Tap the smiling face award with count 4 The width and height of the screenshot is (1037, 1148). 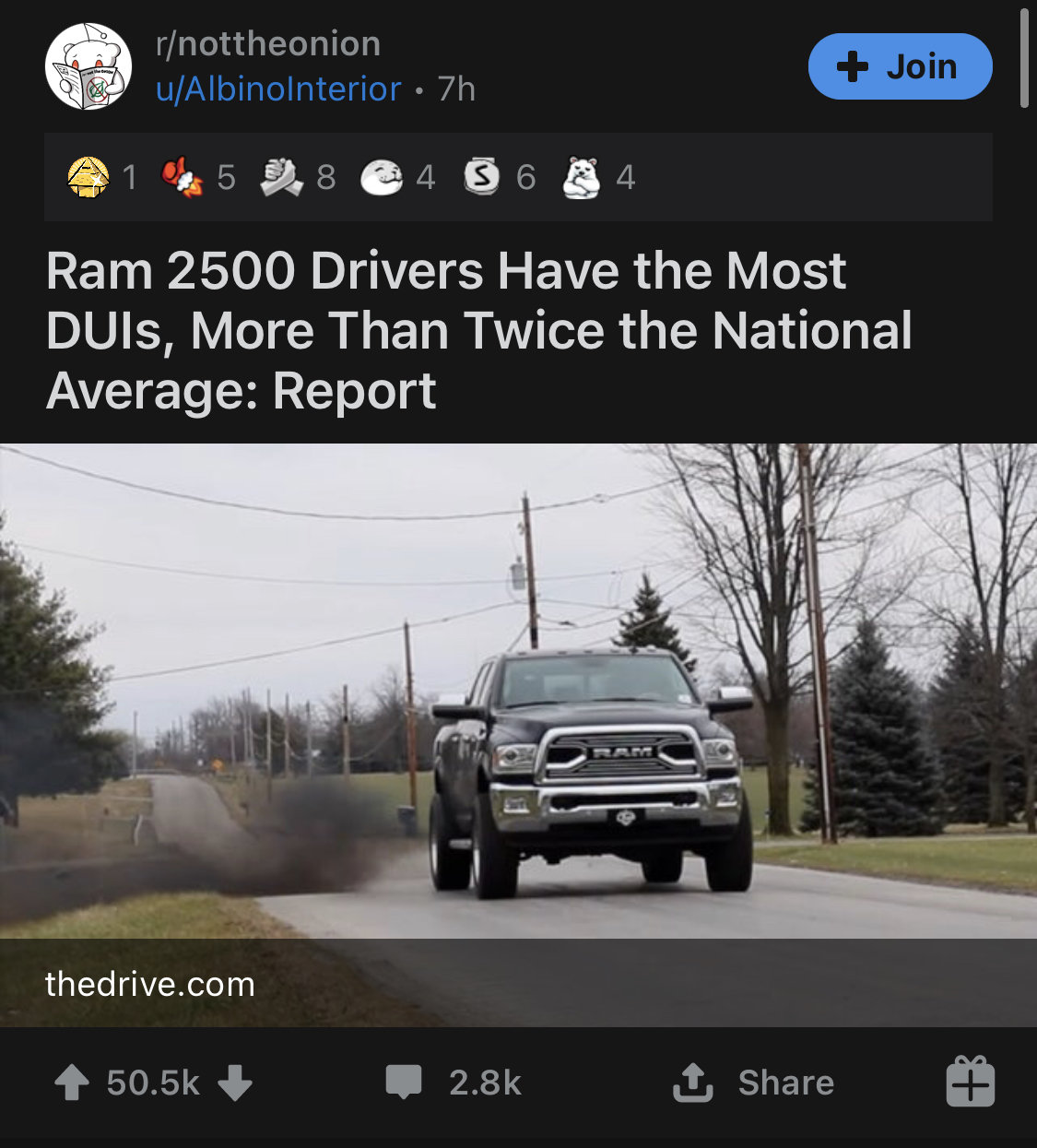[x=382, y=176]
